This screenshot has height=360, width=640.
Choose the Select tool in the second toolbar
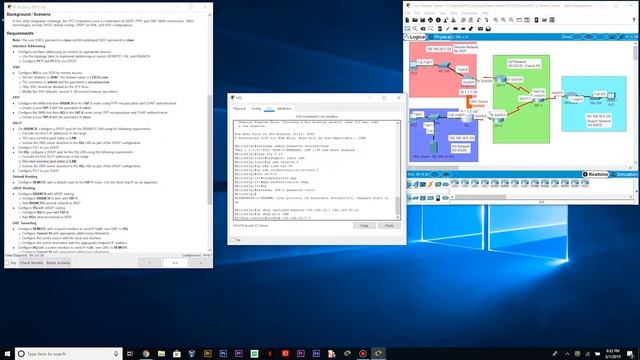coord(407,29)
